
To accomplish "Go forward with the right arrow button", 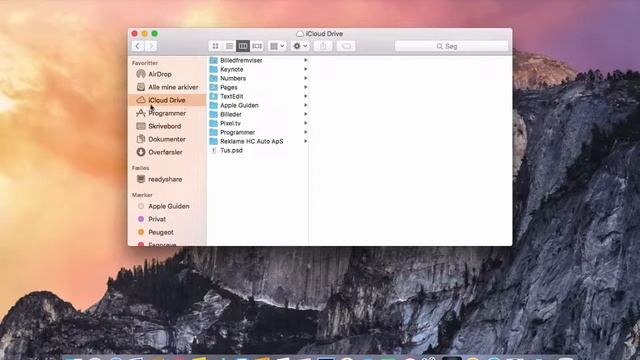I will tap(151, 46).
